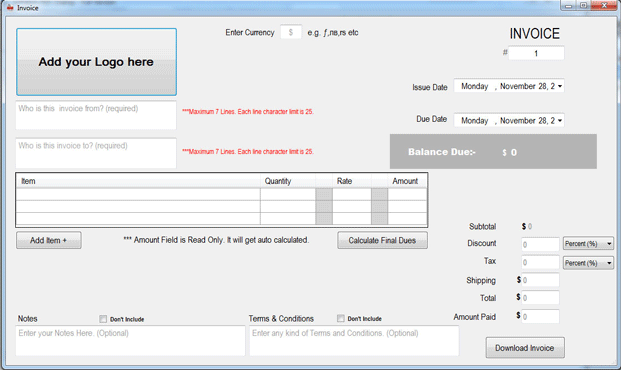This screenshot has width=621, height=370.
Task: Click the Shipping amount field
Action: pos(540,280)
